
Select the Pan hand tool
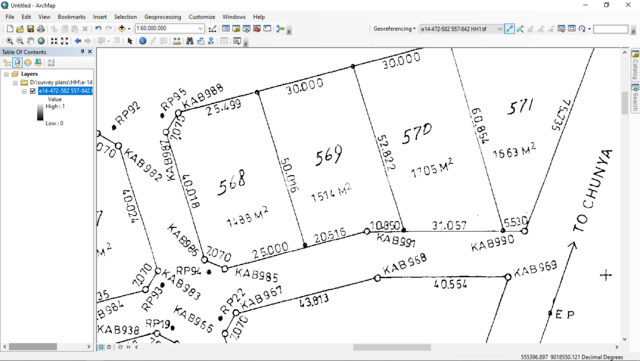click(31, 41)
